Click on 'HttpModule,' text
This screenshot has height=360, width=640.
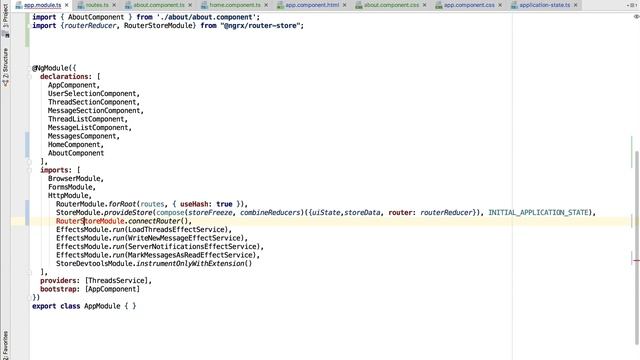(x=70, y=196)
